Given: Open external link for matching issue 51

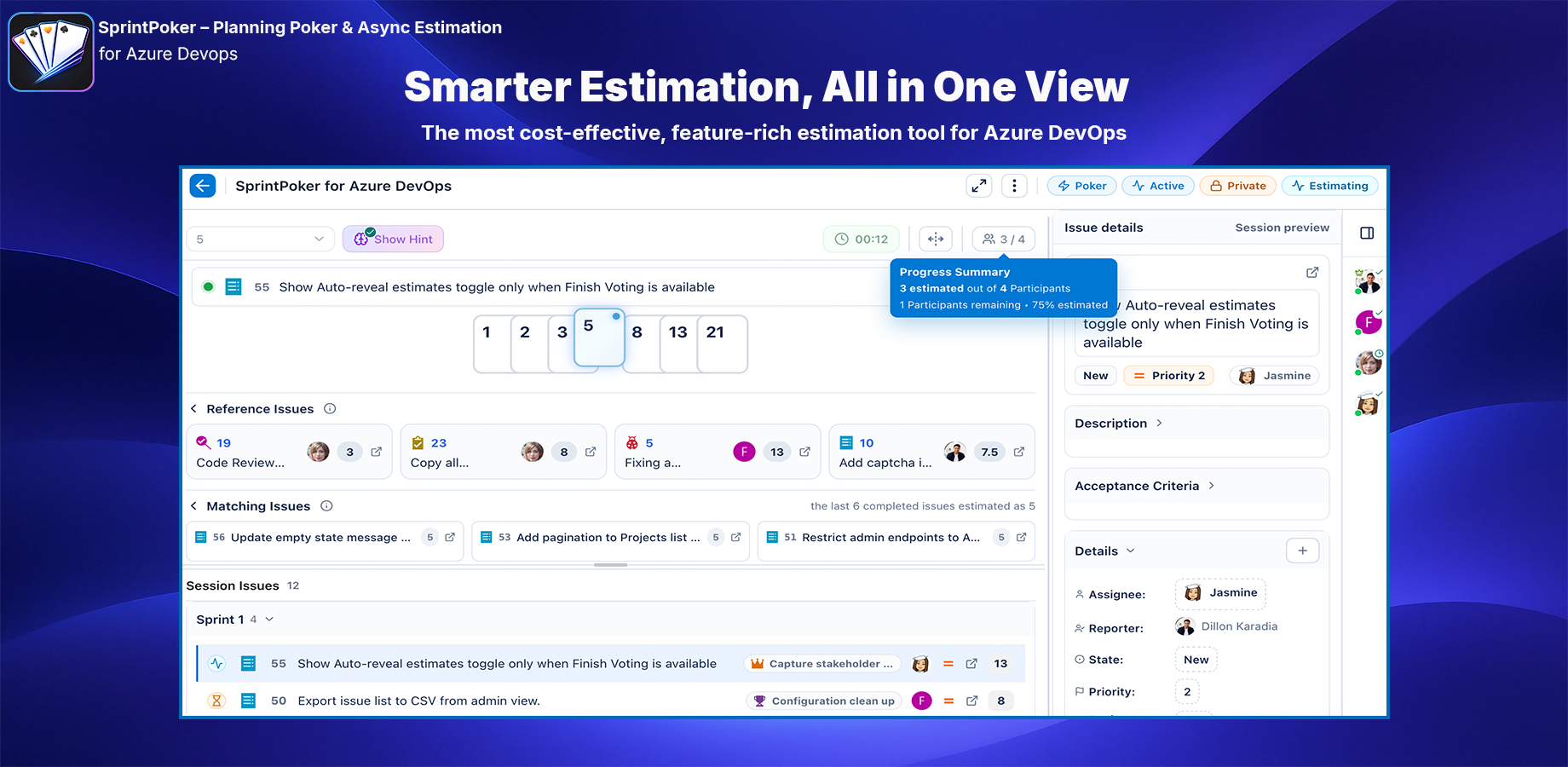Looking at the screenshot, I should 1021,537.
